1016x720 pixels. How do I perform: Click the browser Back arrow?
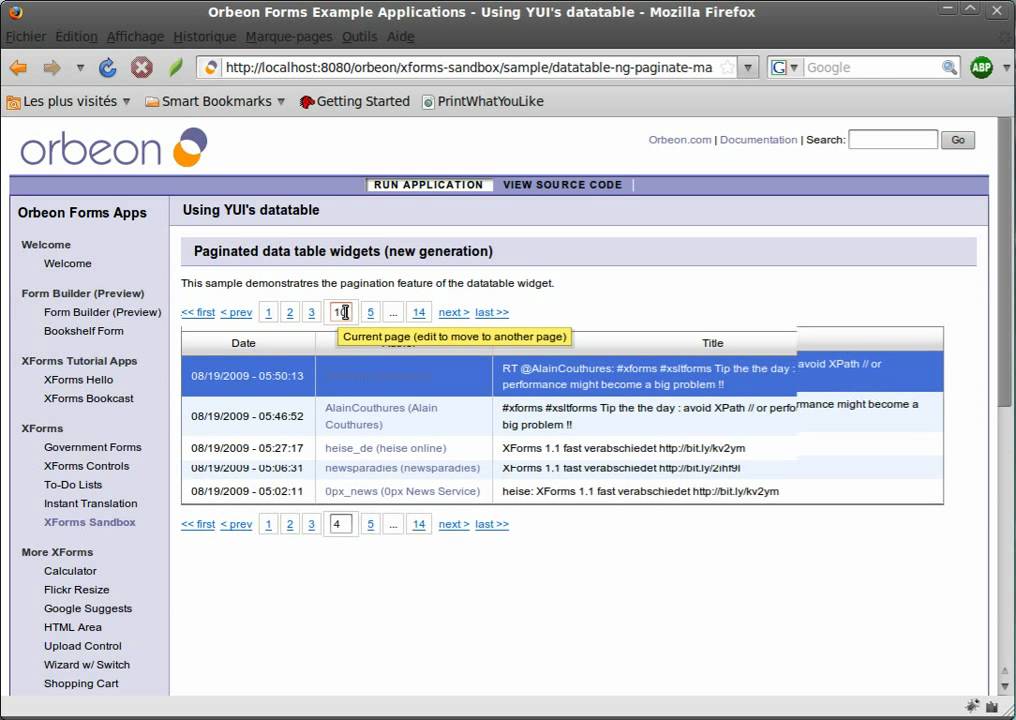click(x=18, y=67)
